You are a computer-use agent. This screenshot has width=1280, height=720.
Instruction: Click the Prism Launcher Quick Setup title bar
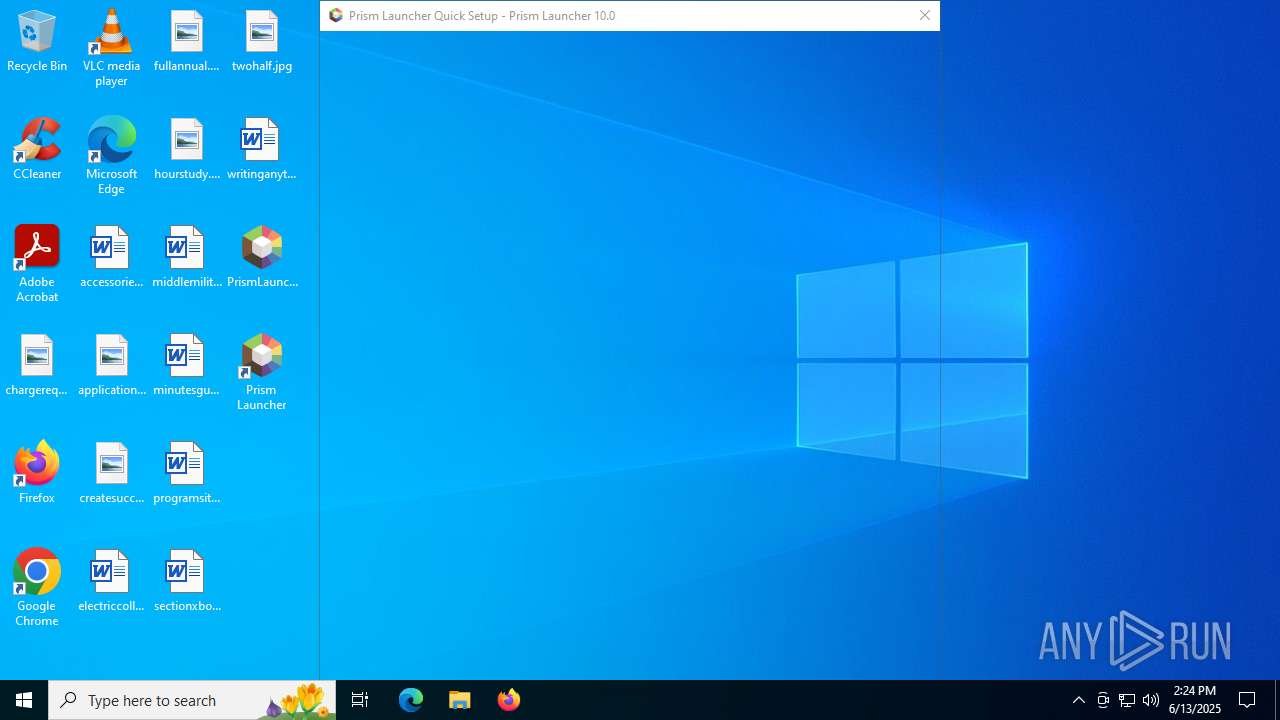pos(630,15)
